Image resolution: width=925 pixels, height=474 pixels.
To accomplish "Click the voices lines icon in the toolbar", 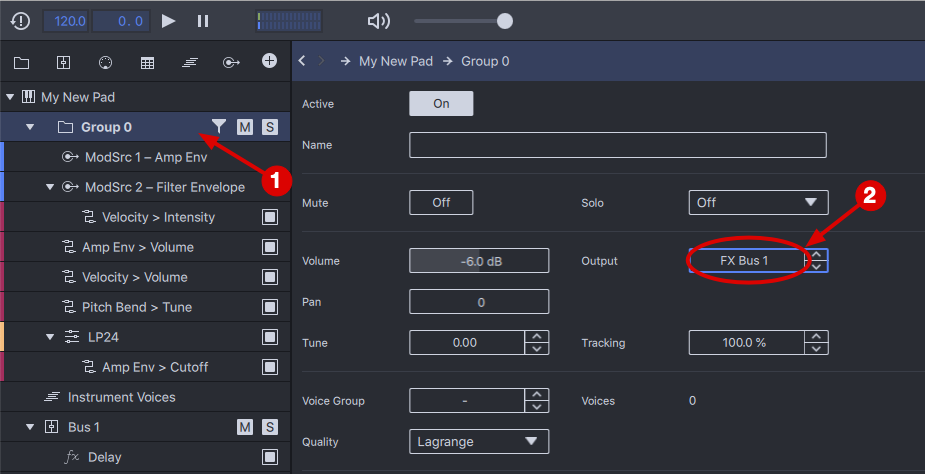I will [x=189, y=63].
